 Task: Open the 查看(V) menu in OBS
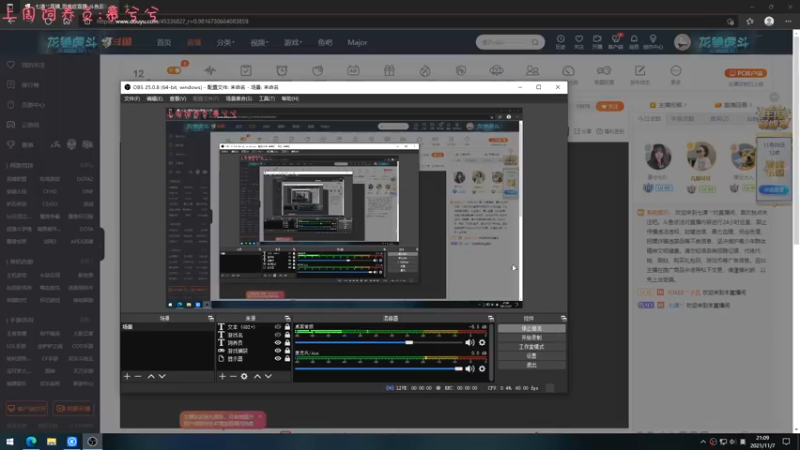coord(178,98)
